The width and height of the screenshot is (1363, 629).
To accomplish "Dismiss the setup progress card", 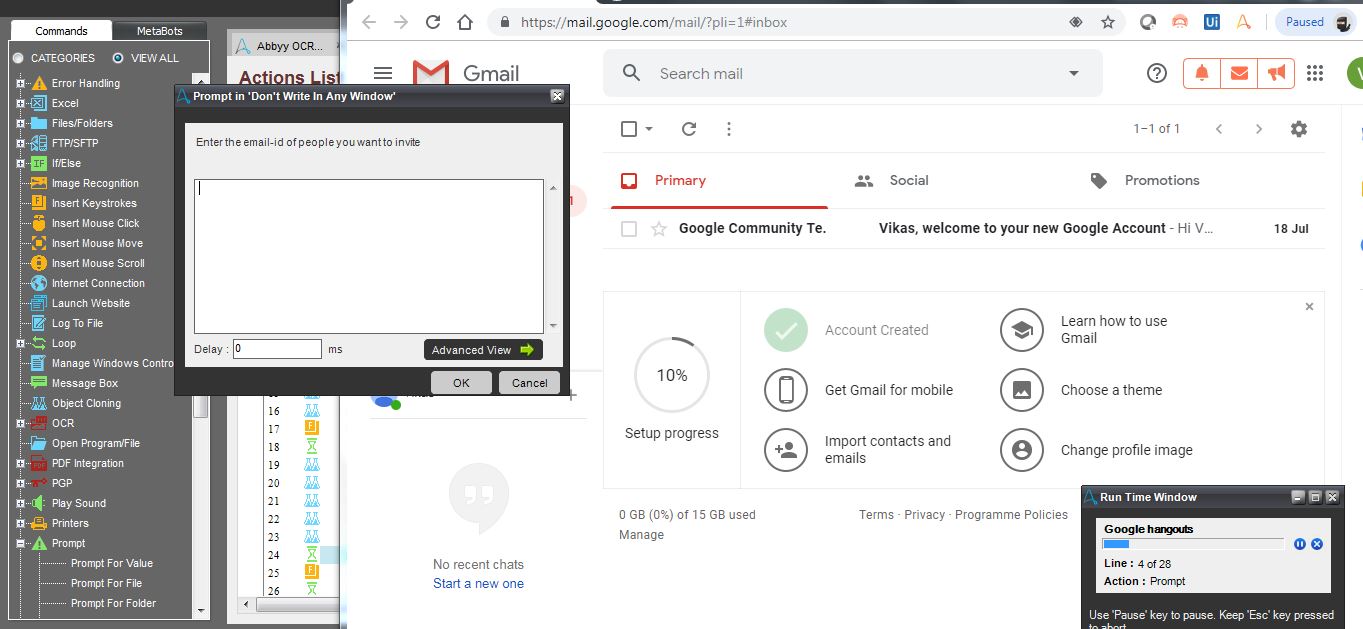I will 1309,307.
